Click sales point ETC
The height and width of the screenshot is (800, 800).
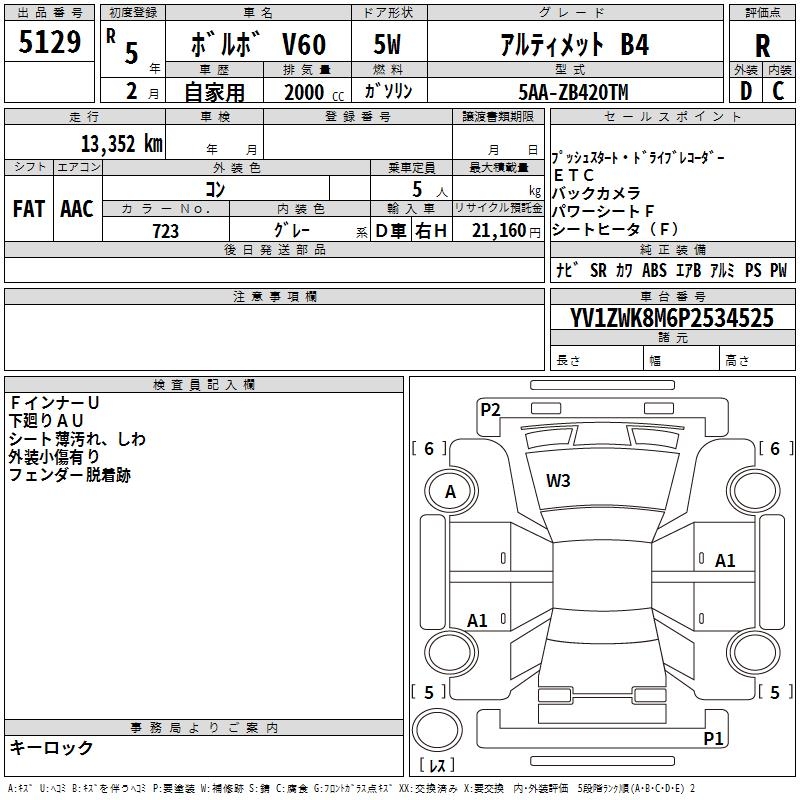coord(574,176)
